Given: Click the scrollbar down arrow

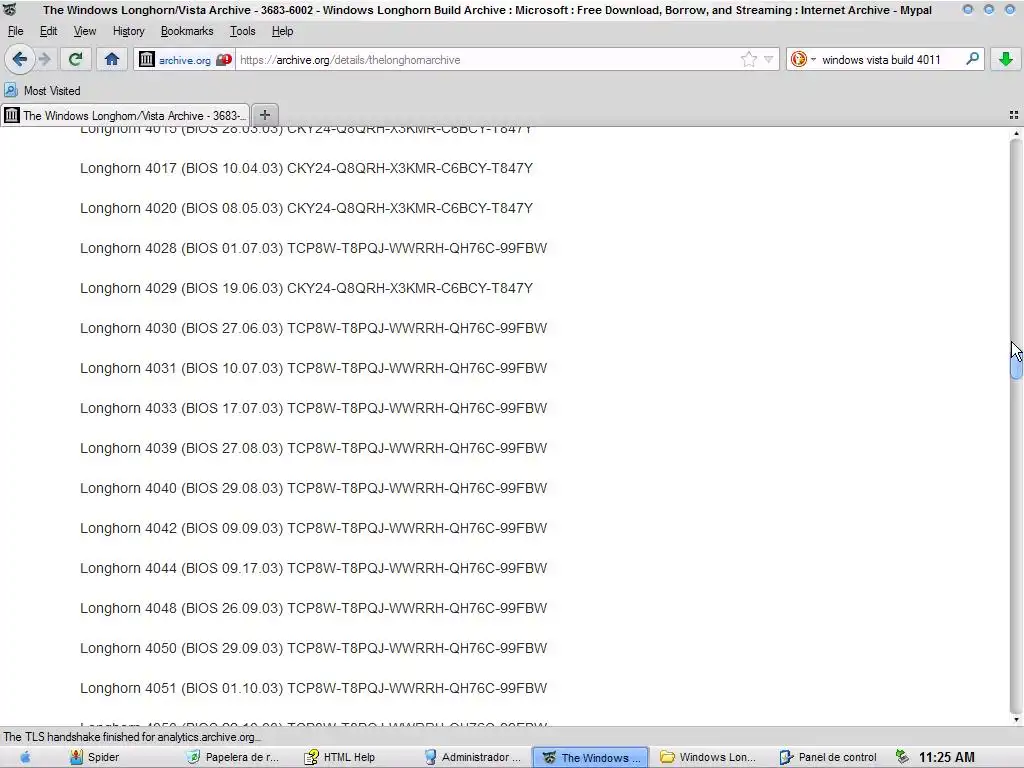Looking at the screenshot, I should coord(1016,720).
